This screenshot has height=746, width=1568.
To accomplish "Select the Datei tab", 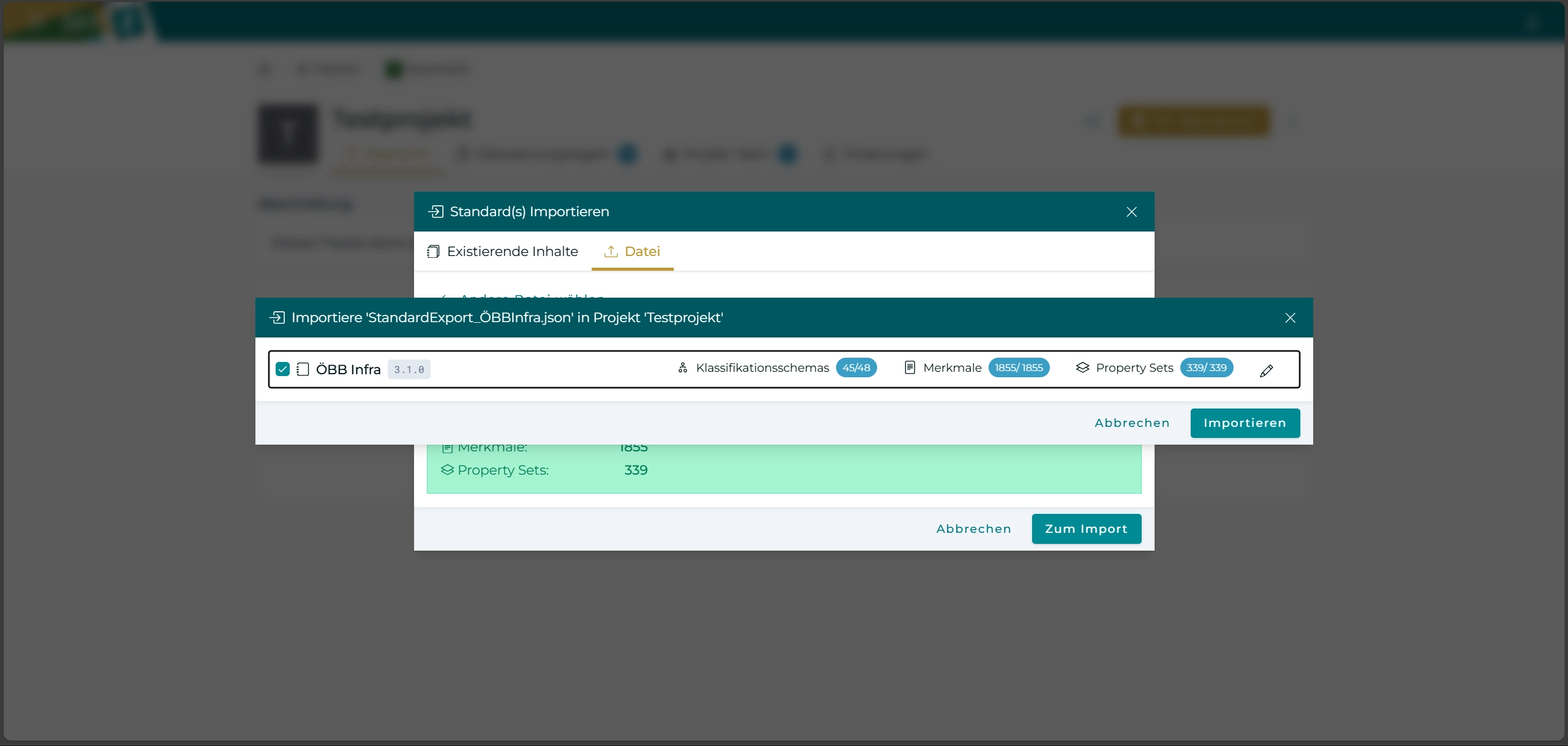I will [x=633, y=251].
